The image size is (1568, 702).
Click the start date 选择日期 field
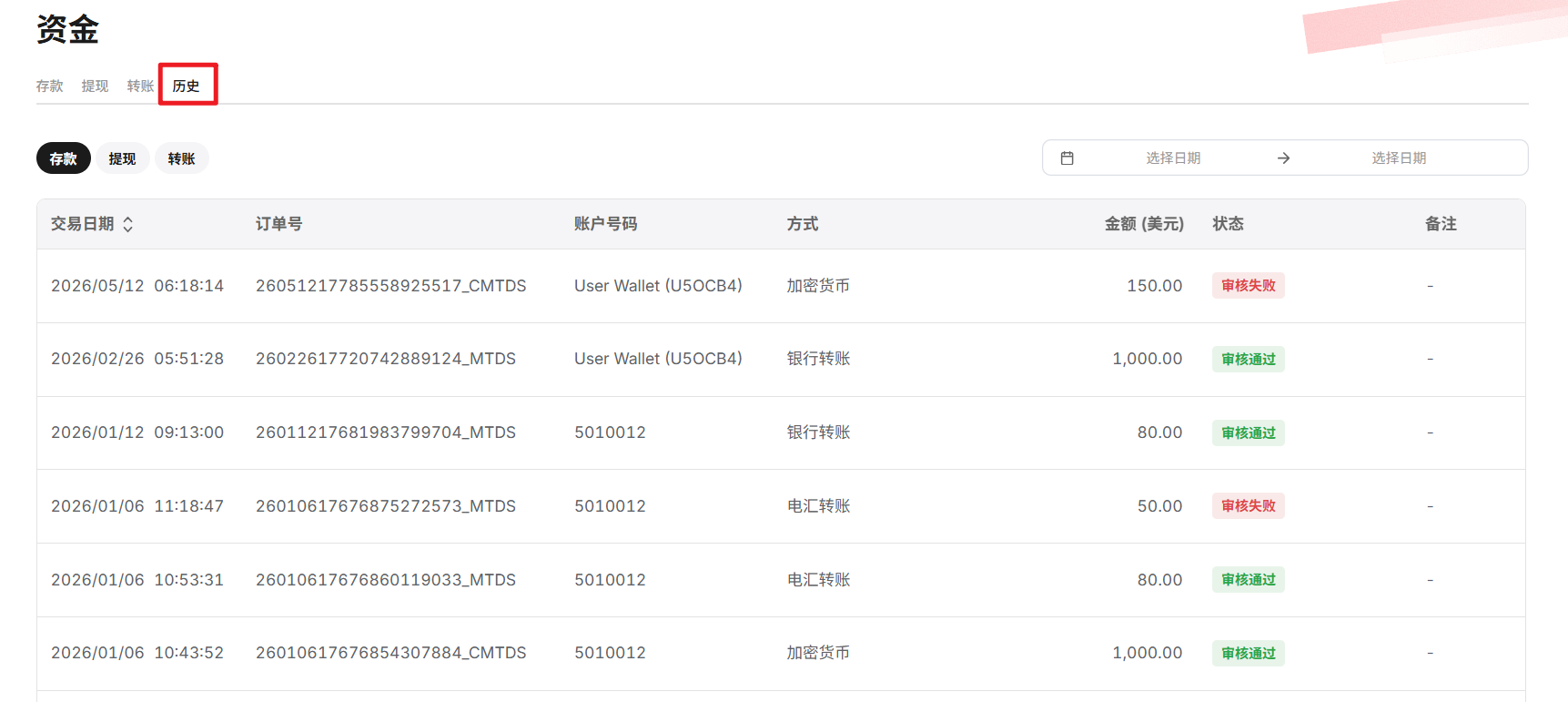(1173, 158)
